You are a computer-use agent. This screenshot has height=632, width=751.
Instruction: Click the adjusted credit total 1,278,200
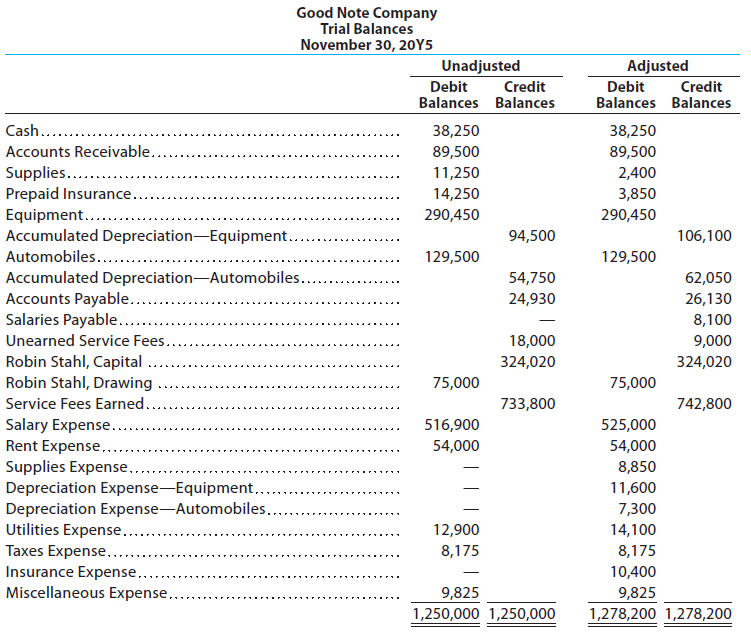point(698,614)
